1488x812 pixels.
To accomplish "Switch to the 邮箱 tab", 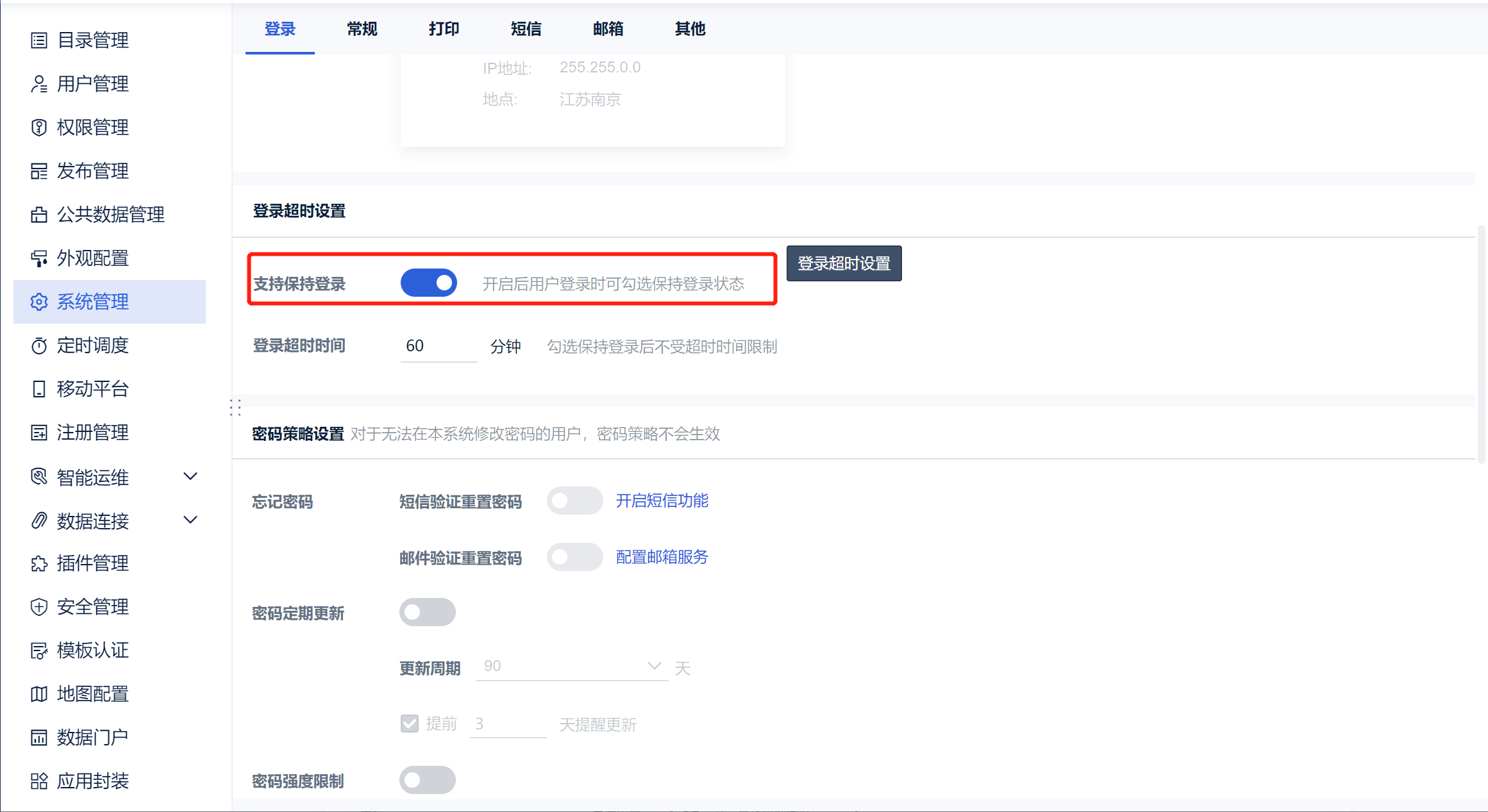I will 608,29.
